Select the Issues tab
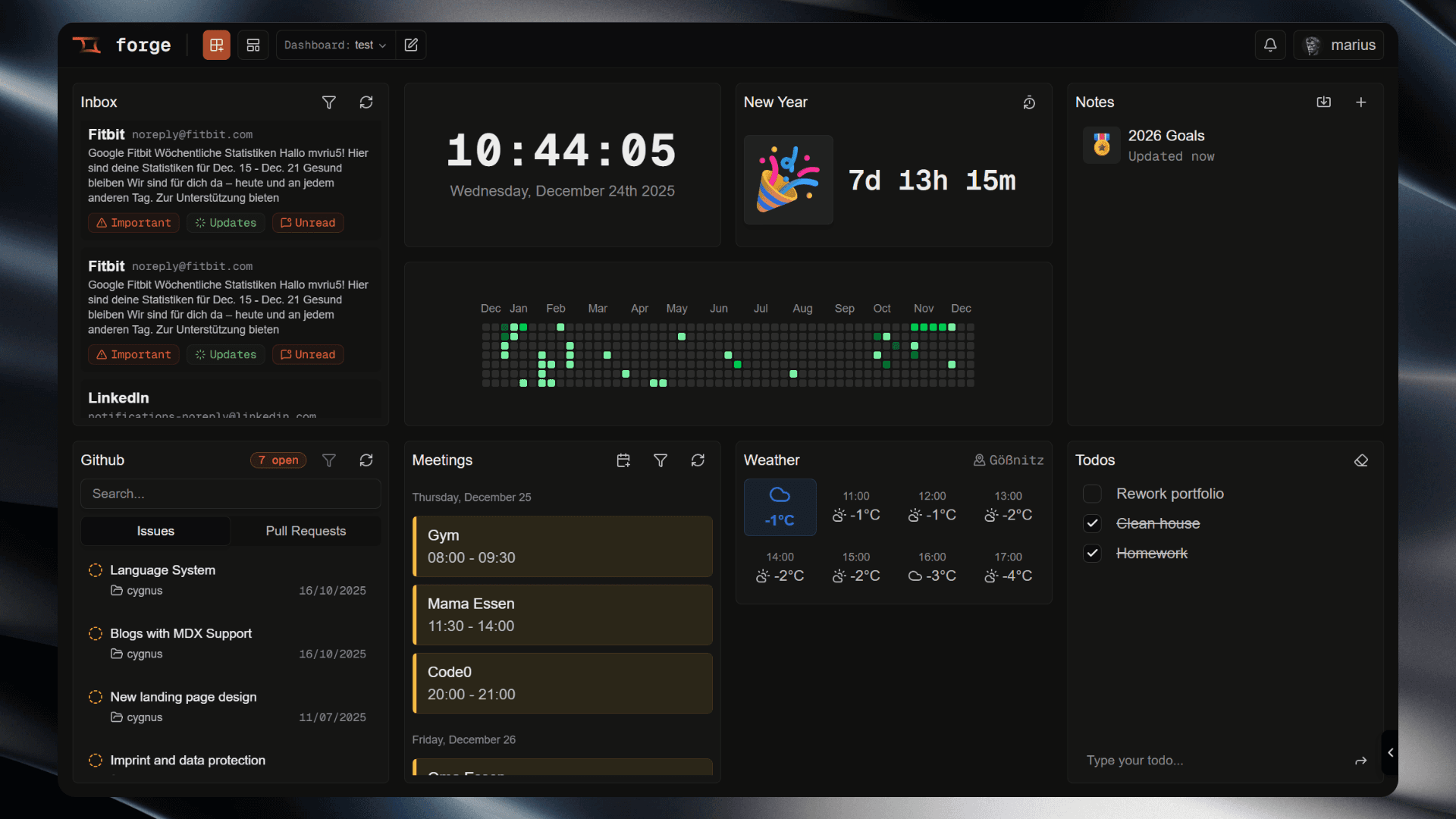 (155, 531)
